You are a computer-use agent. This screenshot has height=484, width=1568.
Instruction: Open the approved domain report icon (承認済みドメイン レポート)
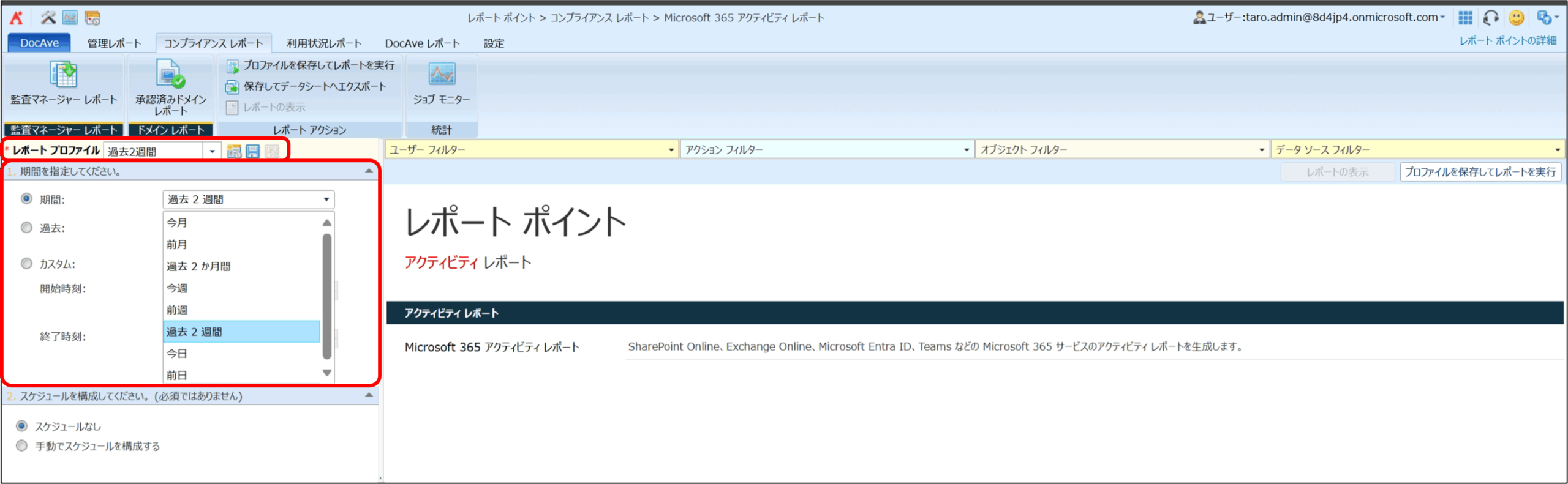[x=170, y=75]
